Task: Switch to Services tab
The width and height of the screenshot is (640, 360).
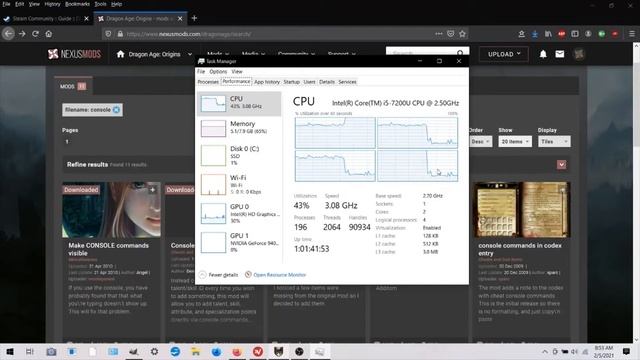Action: [347, 82]
